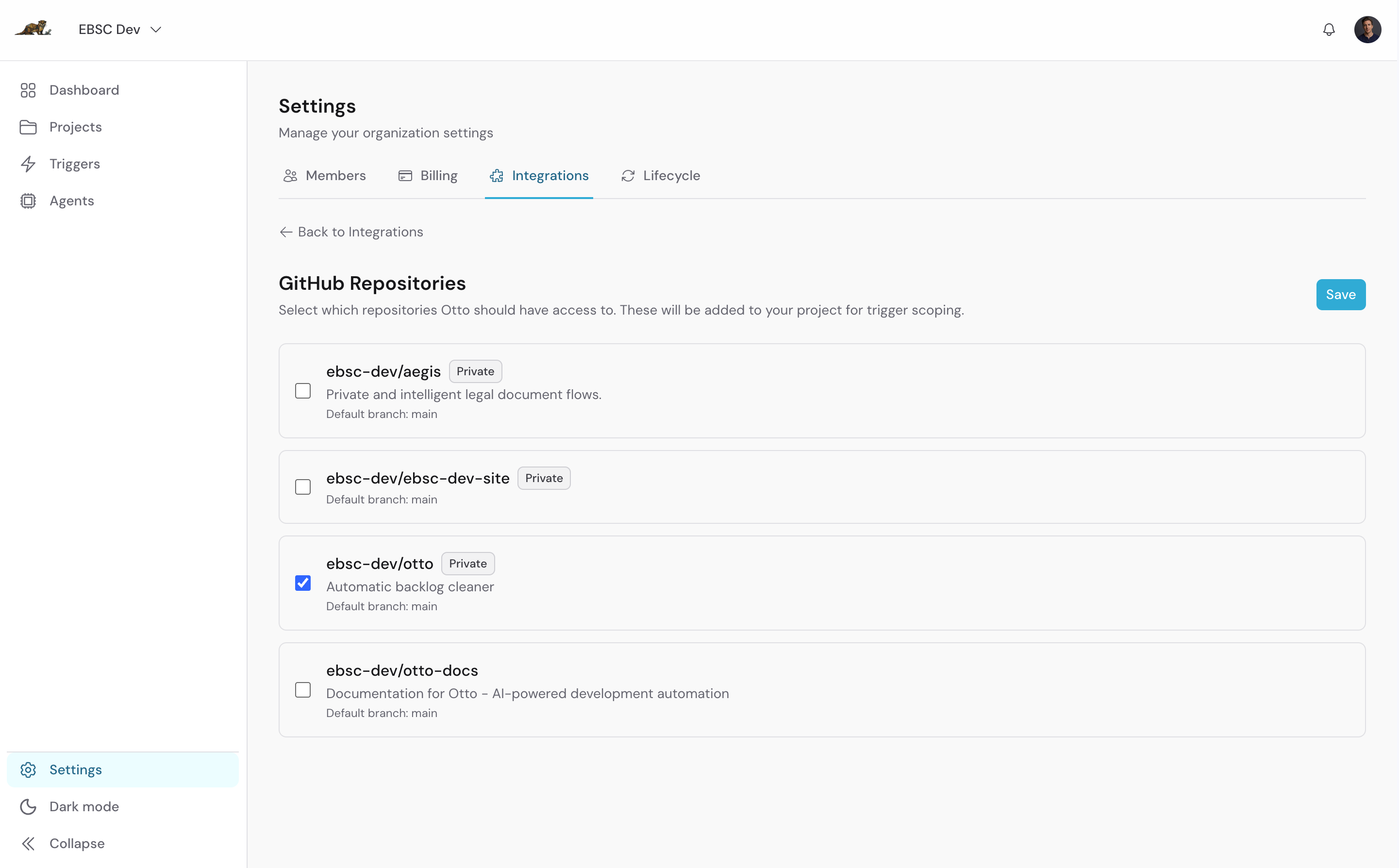Enable the ebsc-dev/aegis repository checkbox

pyautogui.click(x=302, y=390)
